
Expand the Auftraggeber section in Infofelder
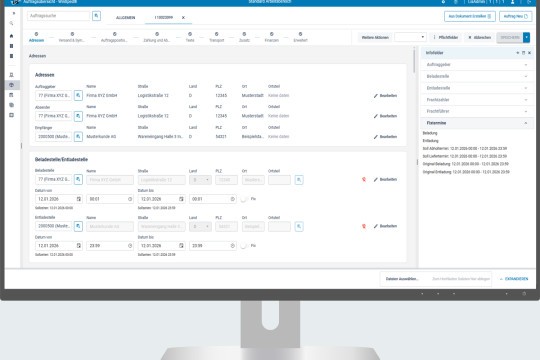(x=477, y=65)
